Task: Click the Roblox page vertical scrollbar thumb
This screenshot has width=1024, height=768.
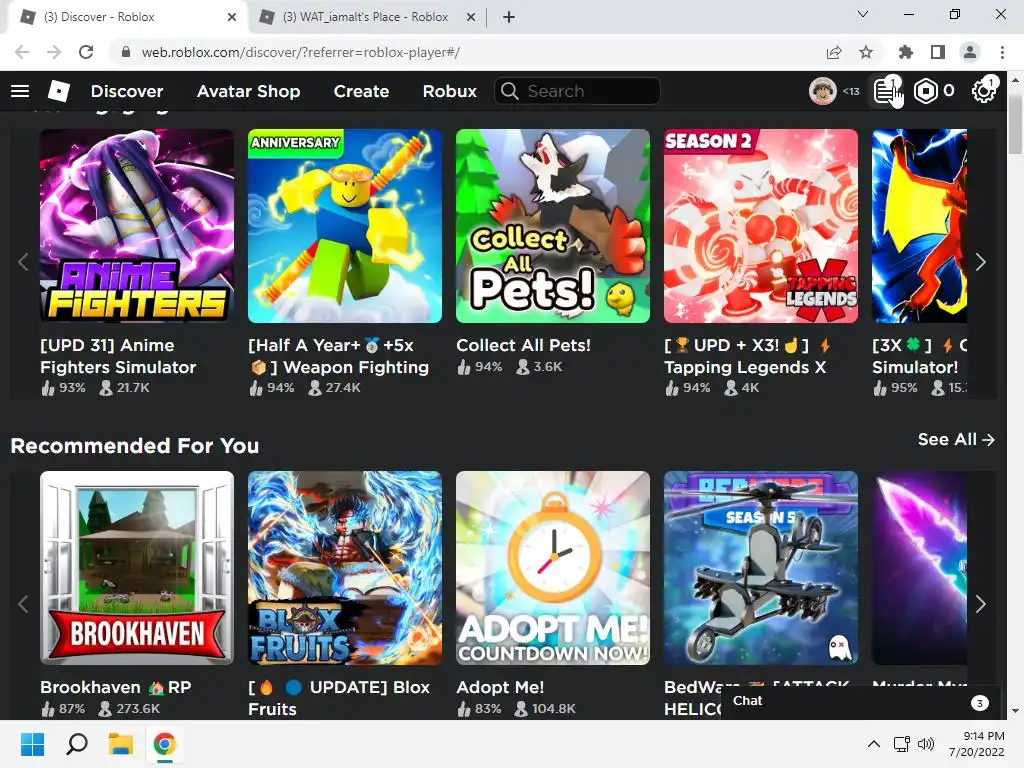Action: pos(1015,123)
